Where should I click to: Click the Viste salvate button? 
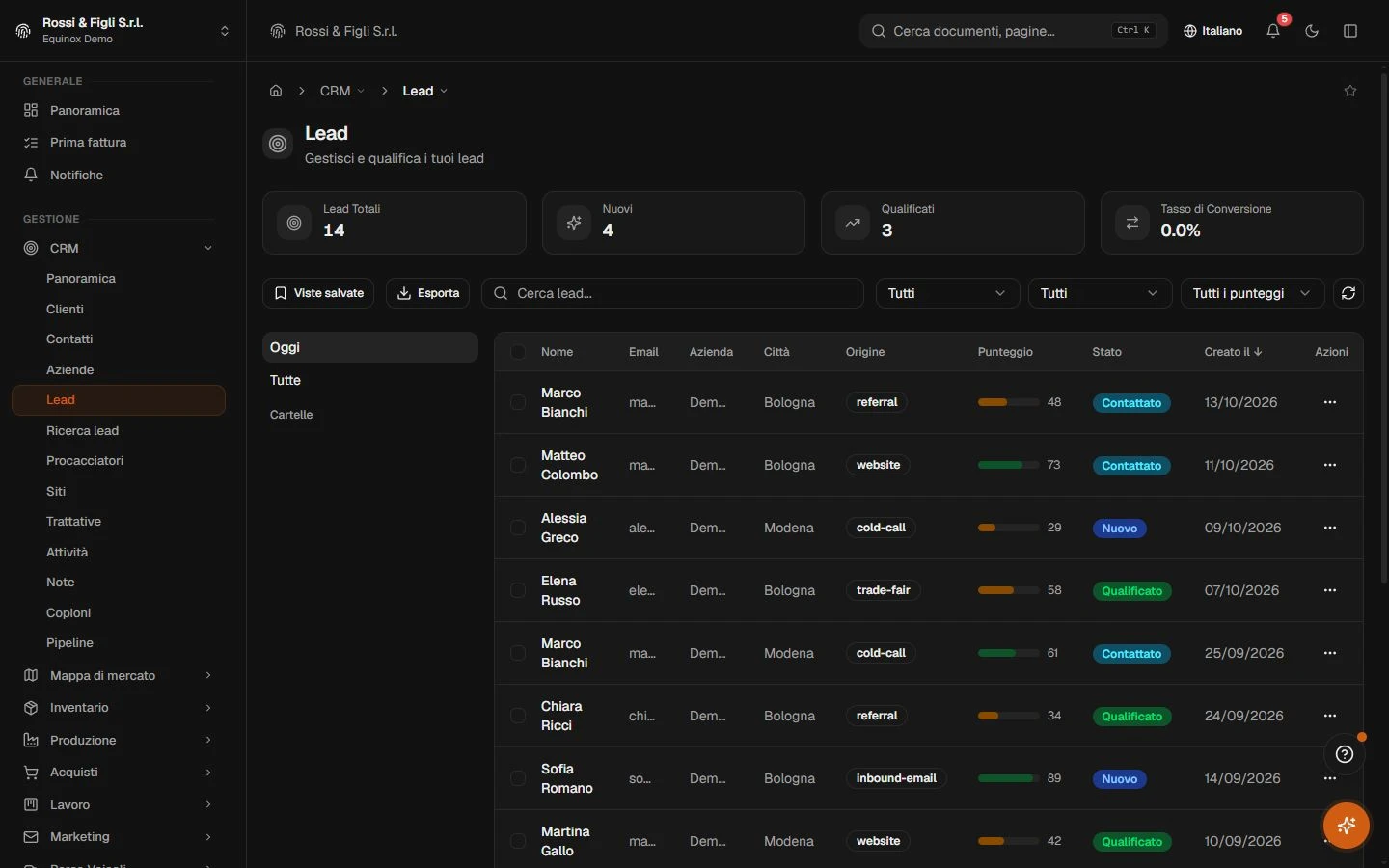click(x=318, y=293)
